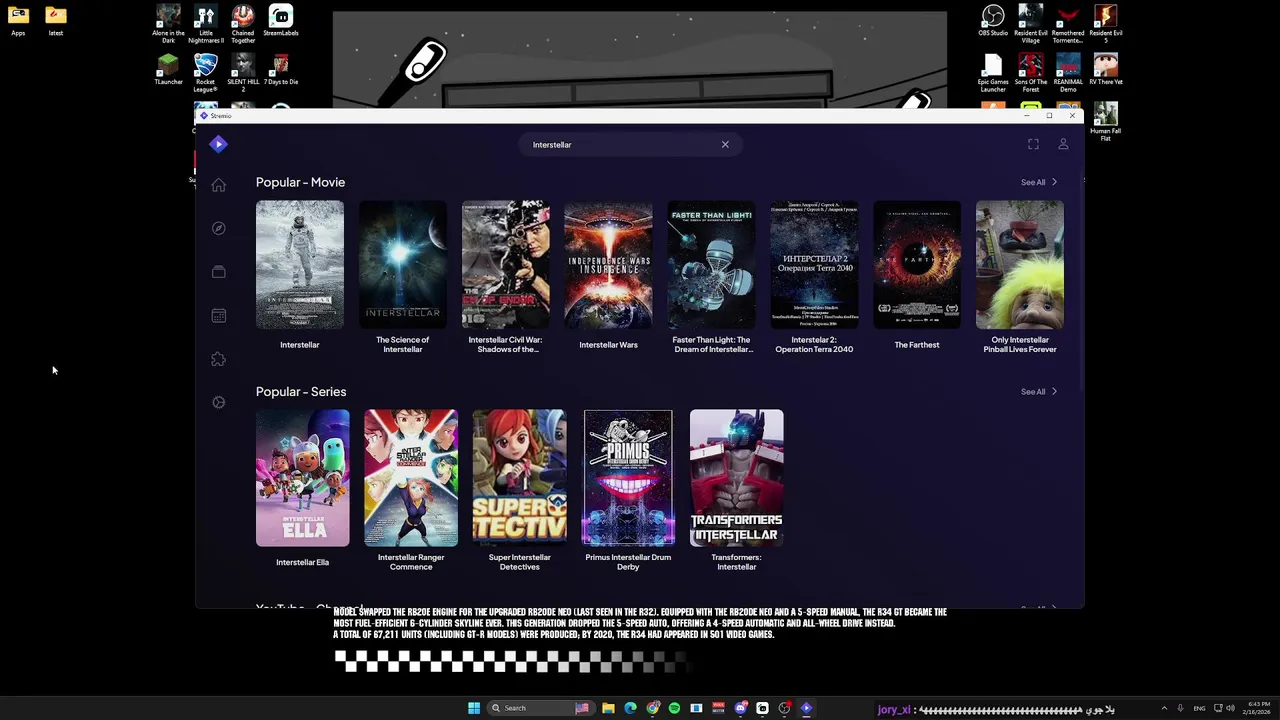Screen dimensions: 1280x720
Task: Open Little Nightmares II desktop shortcut
Action: [205, 24]
